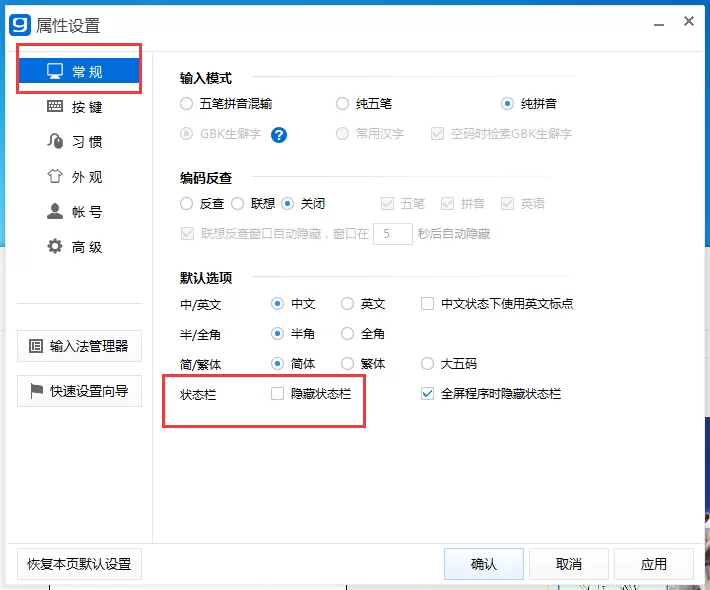Confirm settings with 确认 button
The height and width of the screenshot is (590, 710).
coord(484,564)
